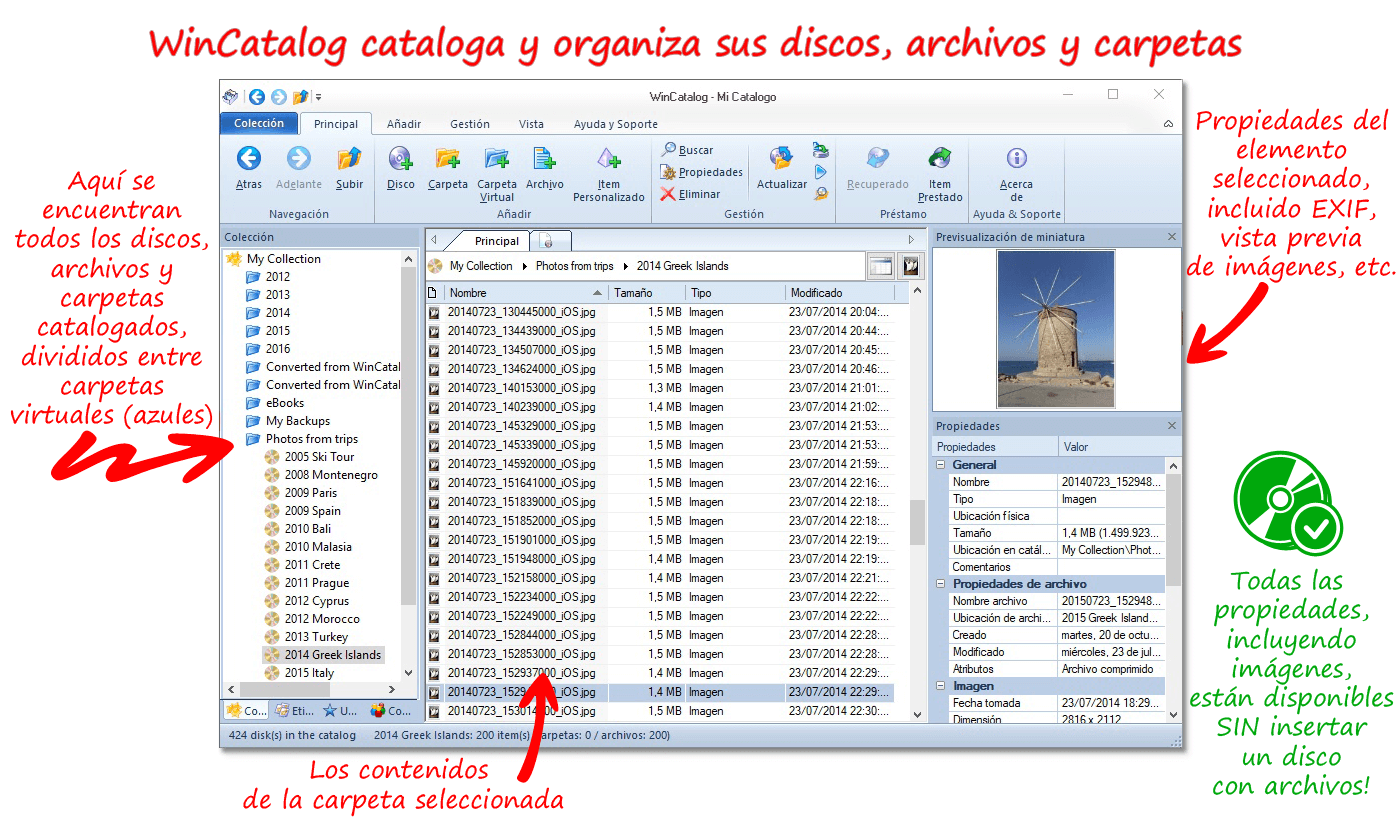
Task: Open the Etiquetas tag panel tab
Action: (295, 711)
